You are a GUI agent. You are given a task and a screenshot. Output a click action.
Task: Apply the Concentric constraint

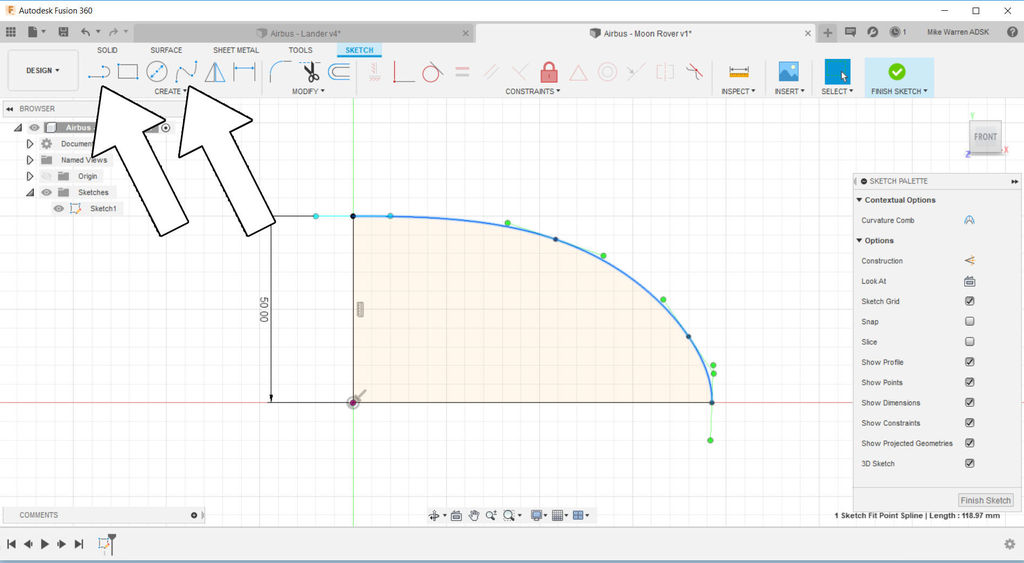607,72
